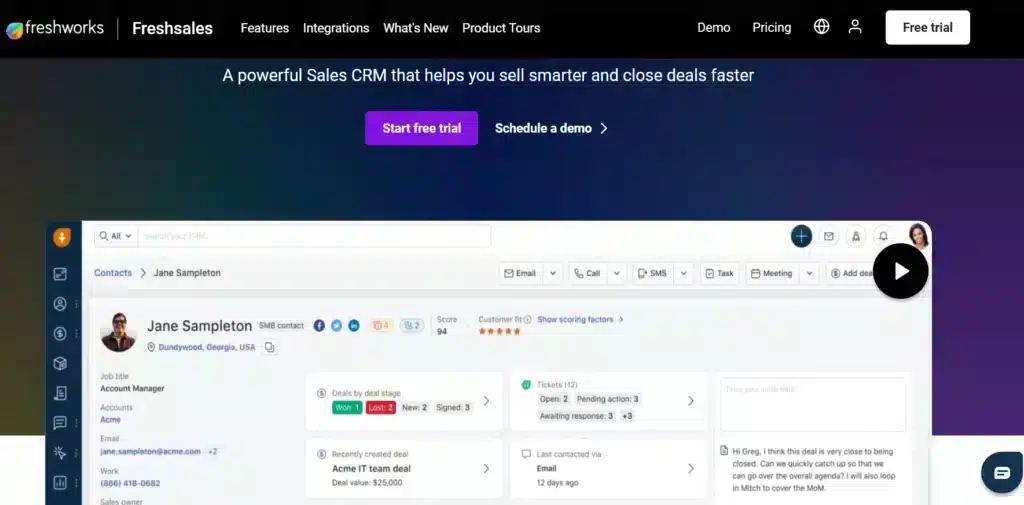Click the Task action button
Viewport: 1024px width, 505px height.
[x=720, y=273]
